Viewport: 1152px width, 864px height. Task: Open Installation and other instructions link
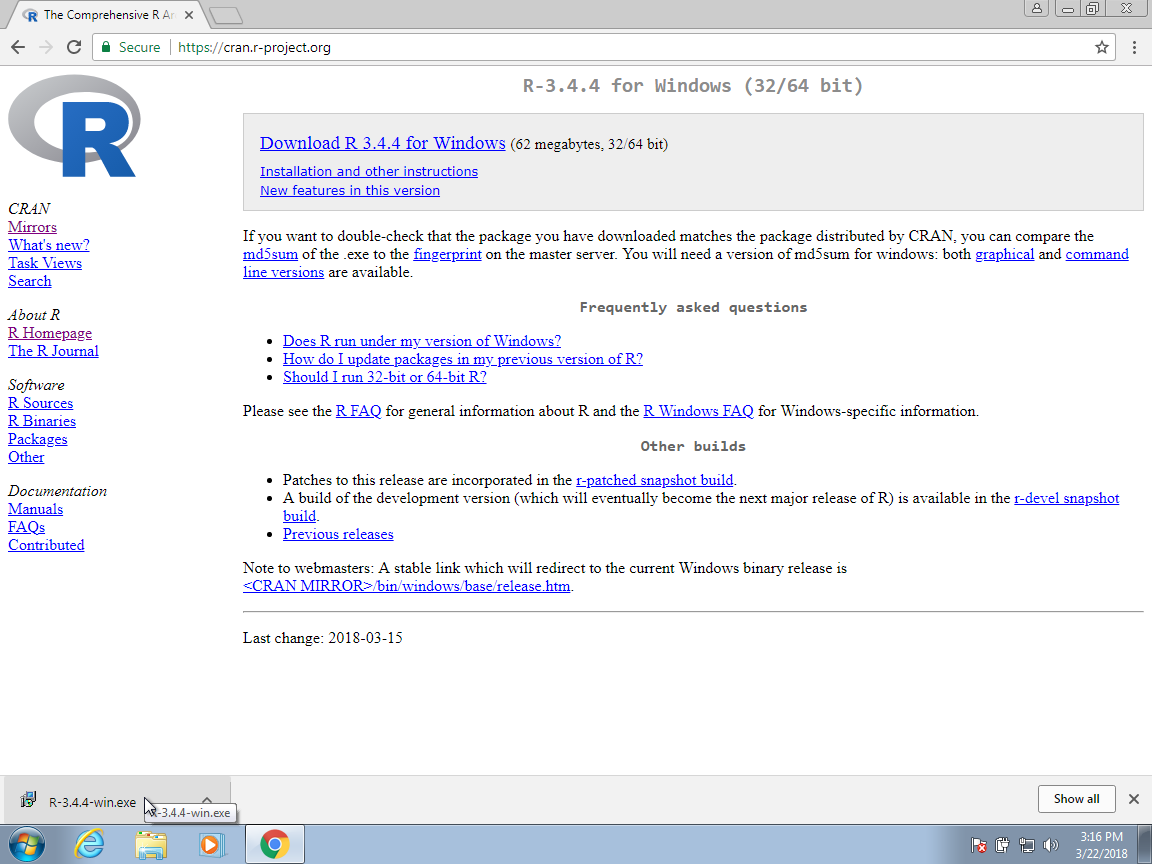[x=369, y=171]
